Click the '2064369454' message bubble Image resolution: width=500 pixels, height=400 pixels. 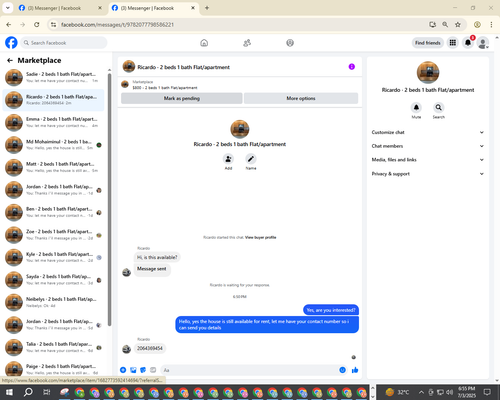(150, 348)
